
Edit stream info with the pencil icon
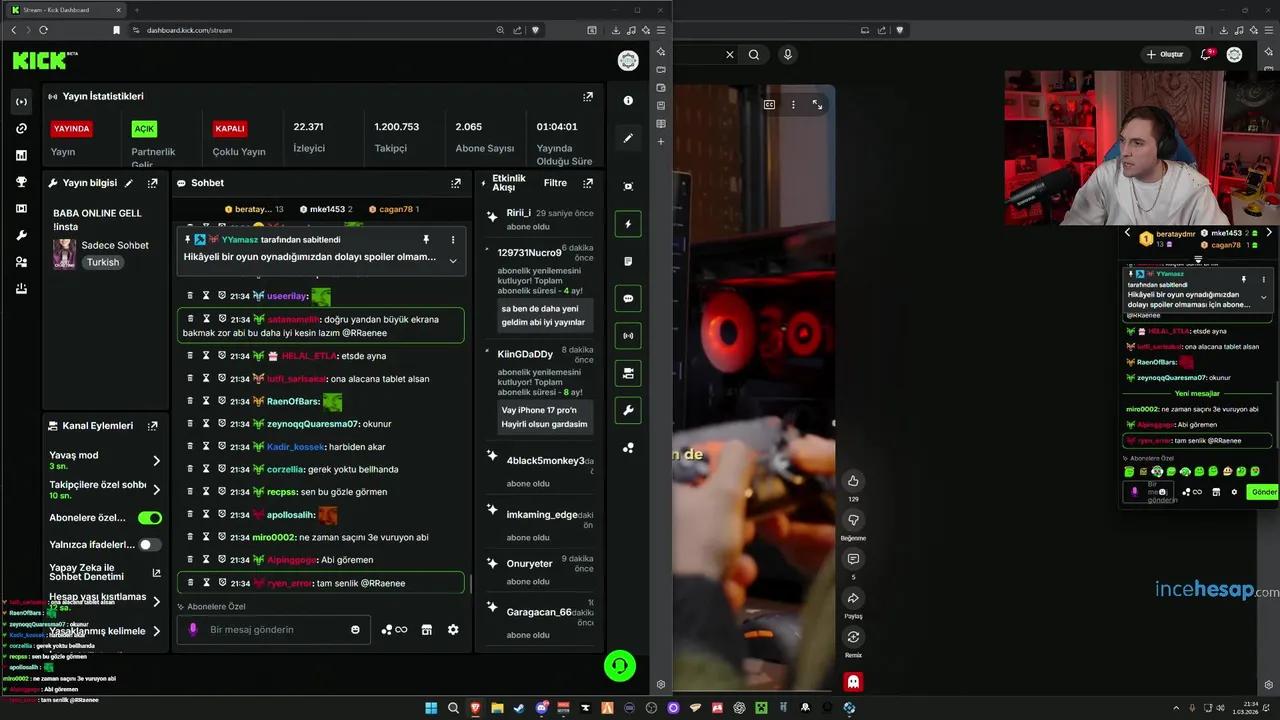[128, 183]
